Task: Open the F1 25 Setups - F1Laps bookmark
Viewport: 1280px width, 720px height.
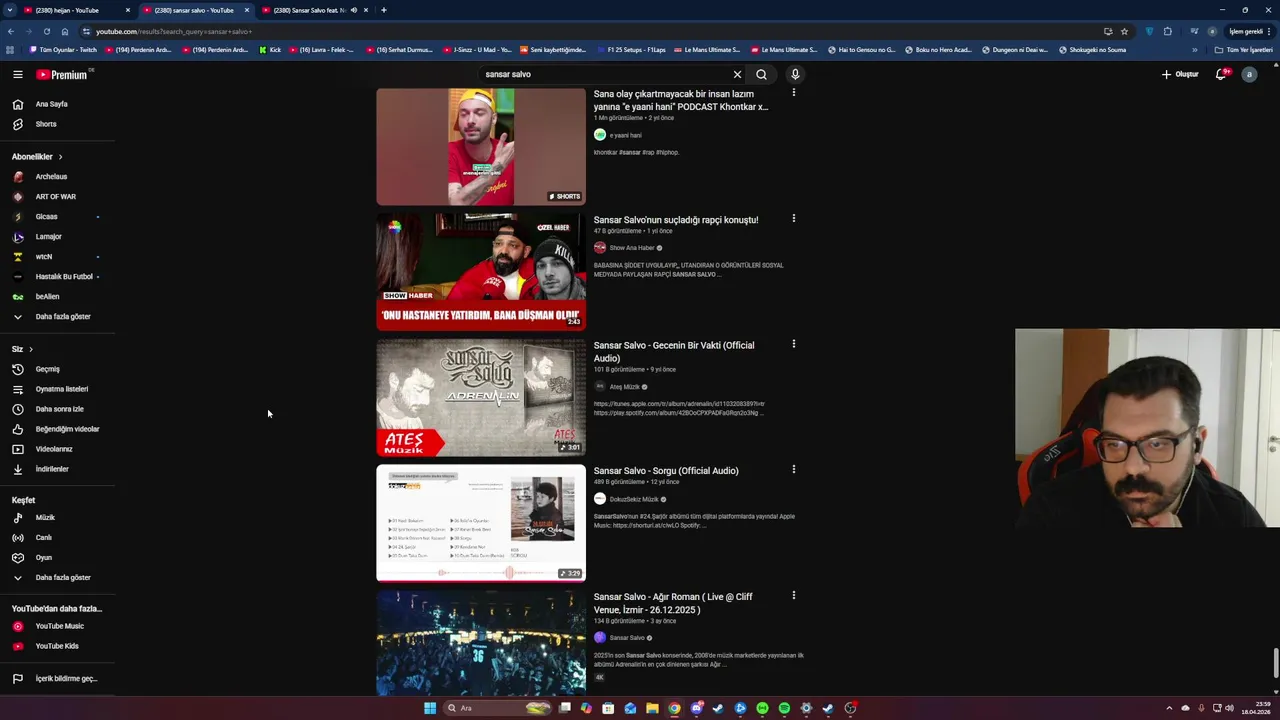Action: pos(631,49)
